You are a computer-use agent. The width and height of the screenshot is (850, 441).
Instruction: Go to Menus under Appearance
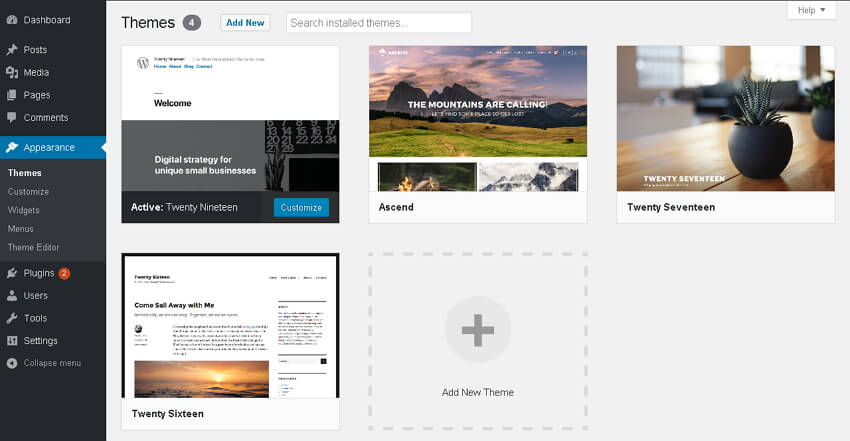click(x=21, y=229)
